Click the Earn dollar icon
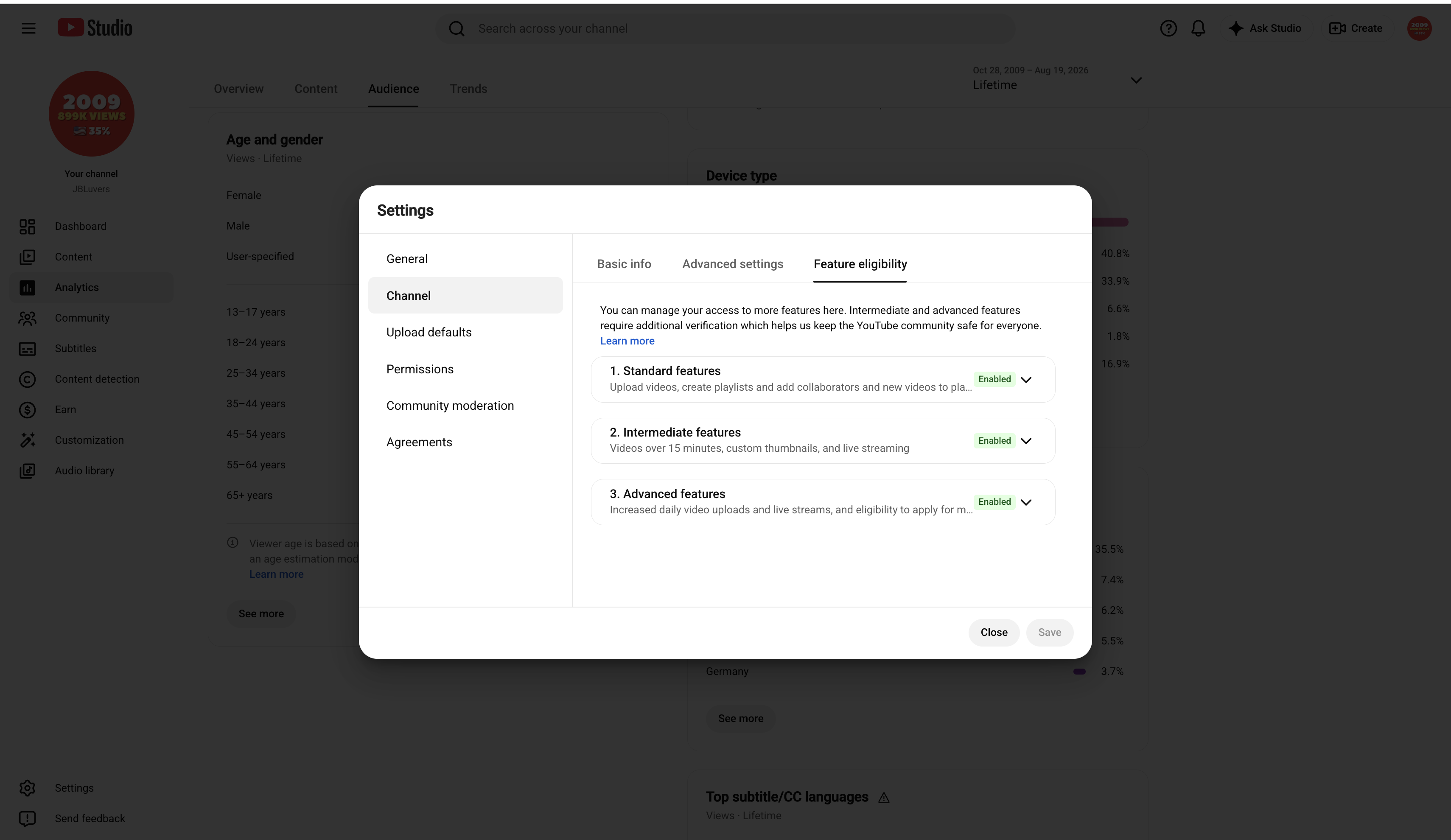This screenshot has width=1451, height=840. (x=27, y=409)
